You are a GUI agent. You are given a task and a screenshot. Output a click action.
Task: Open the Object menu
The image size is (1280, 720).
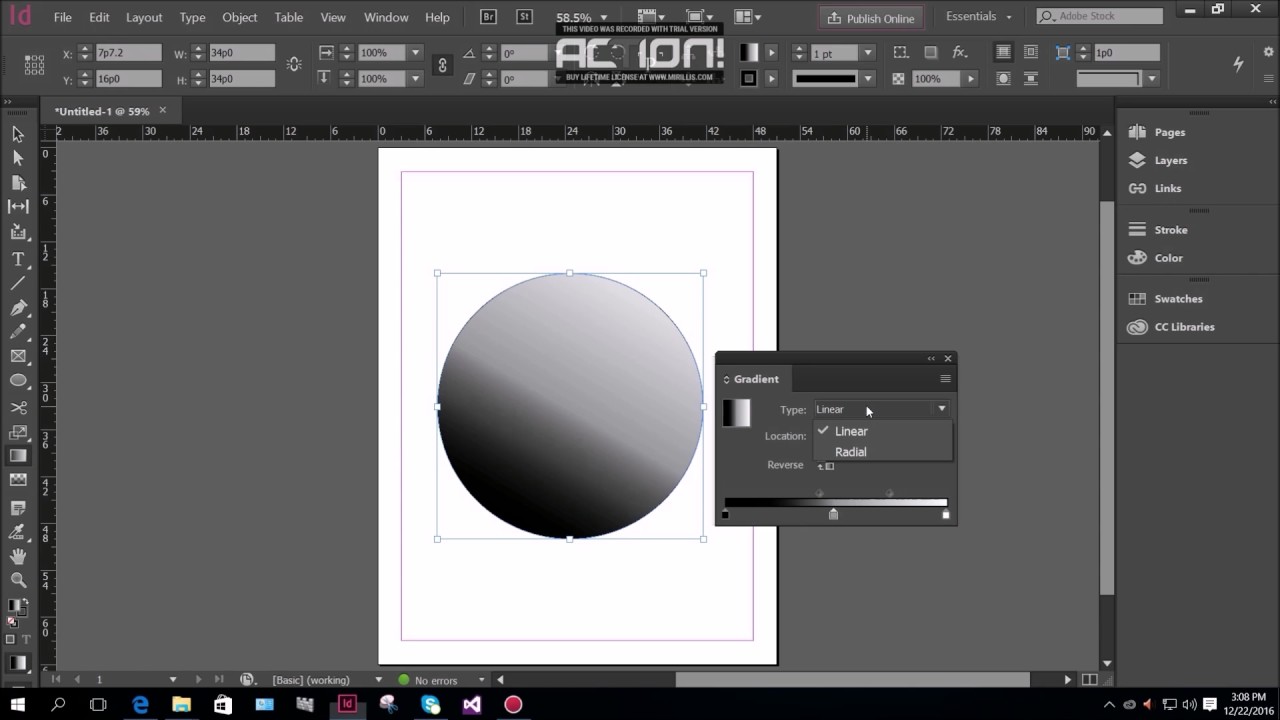click(x=239, y=17)
